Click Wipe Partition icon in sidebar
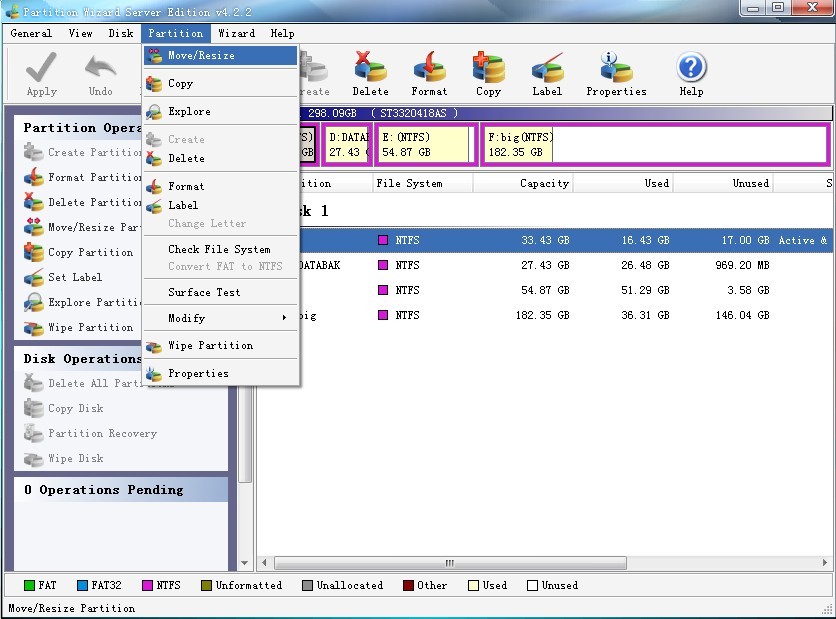 pos(34,327)
